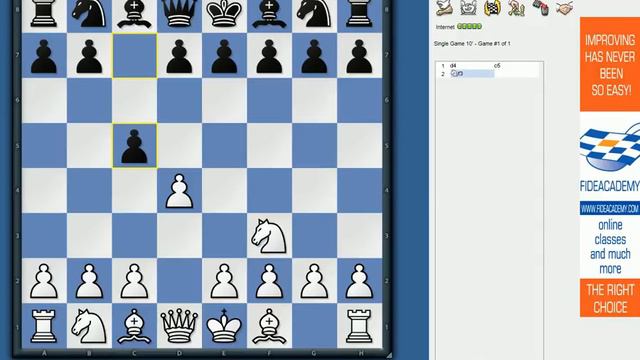The width and height of the screenshot is (640, 360).
Task: Select the white pawn on h2
Action: 359,281
